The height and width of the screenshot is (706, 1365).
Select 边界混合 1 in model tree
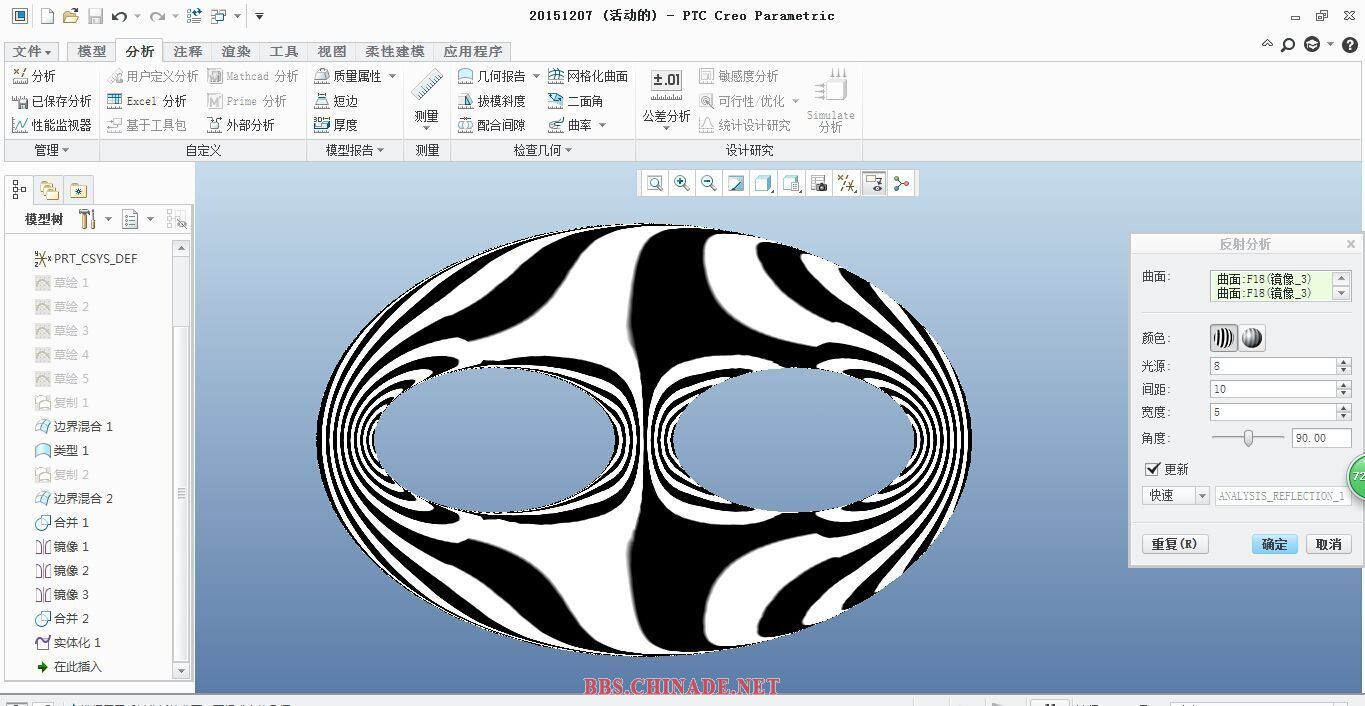74,426
